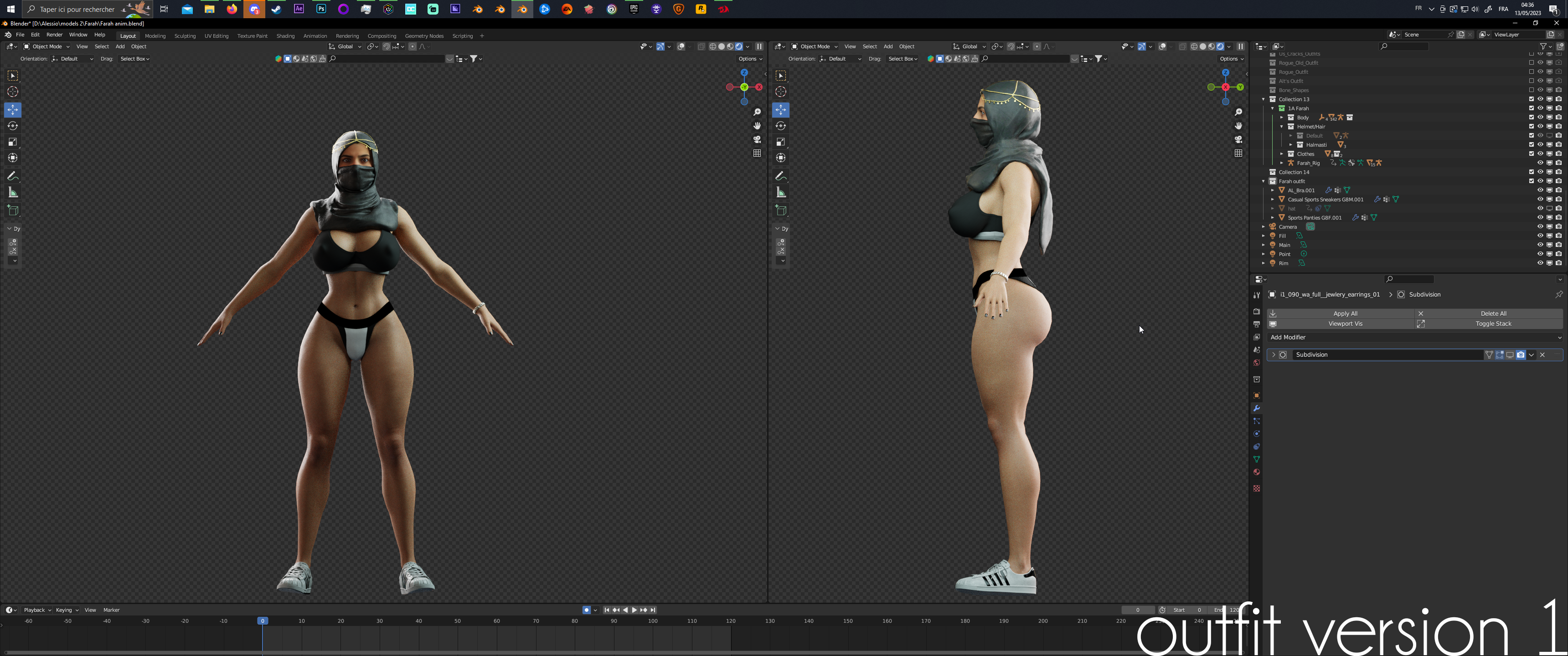Activate the Move tool in left viewport

(13, 110)
